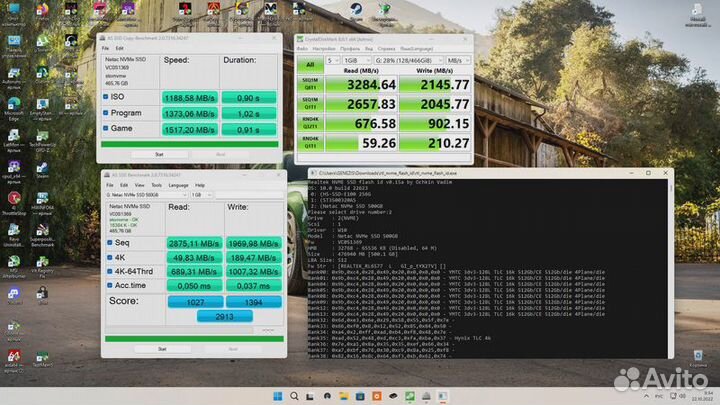Click the 1517,20 MB/s Game speed value
This screenshot has height=405, width=720.
tap(189, 130)
